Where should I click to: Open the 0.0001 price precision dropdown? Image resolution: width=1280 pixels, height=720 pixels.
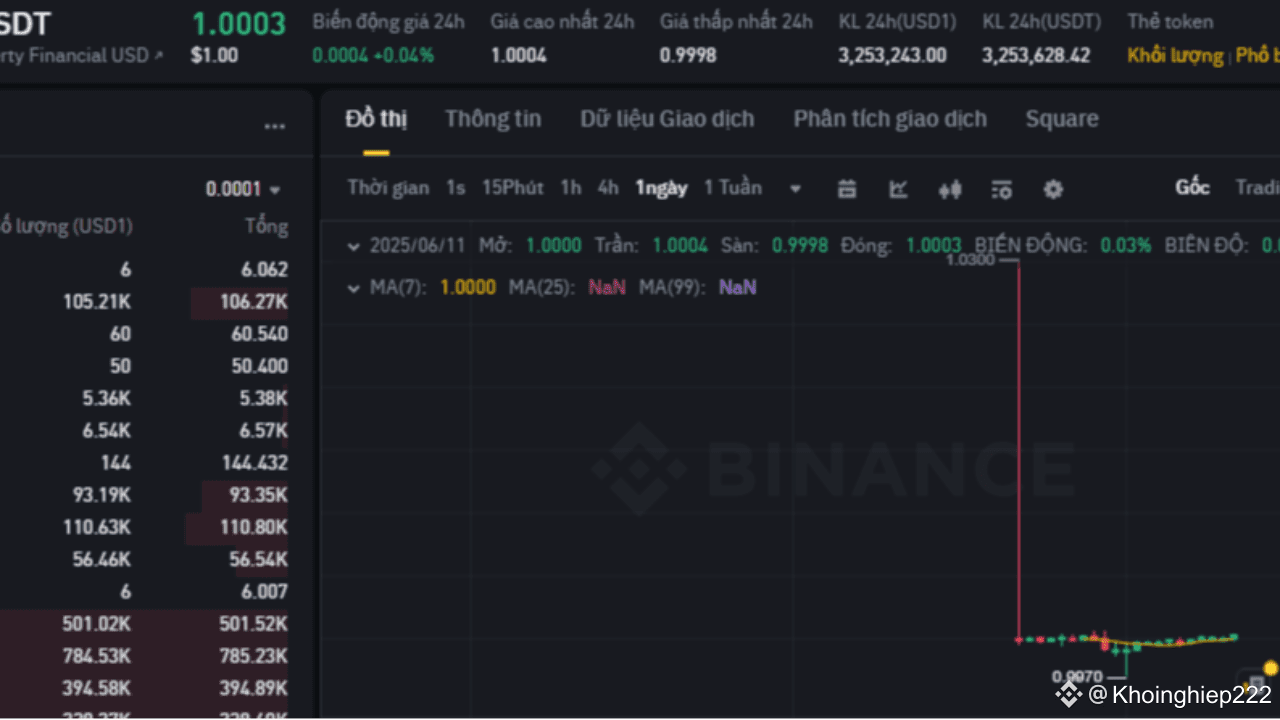point(243,189)
